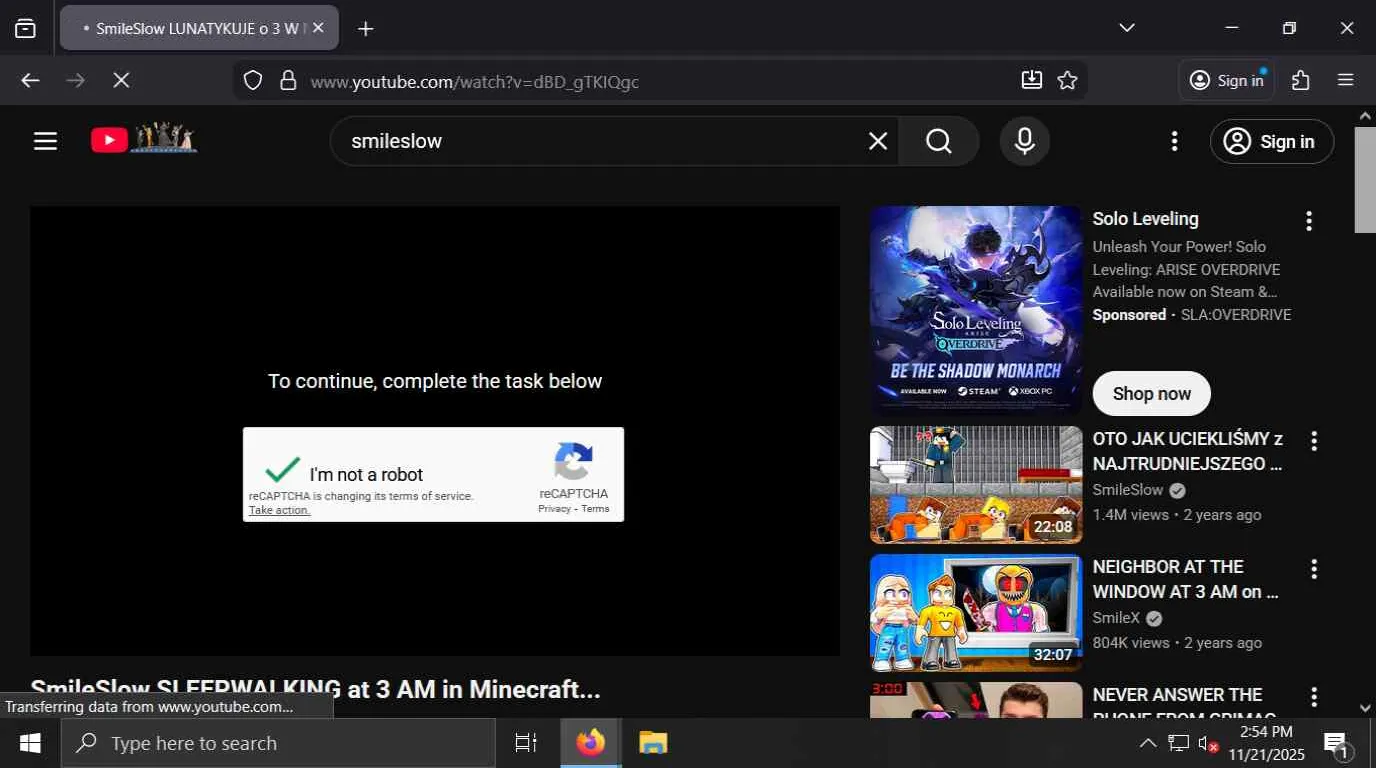Open the tracking protection shield panel
Screen dimensions: 1376x768
(x=253, y=81)
